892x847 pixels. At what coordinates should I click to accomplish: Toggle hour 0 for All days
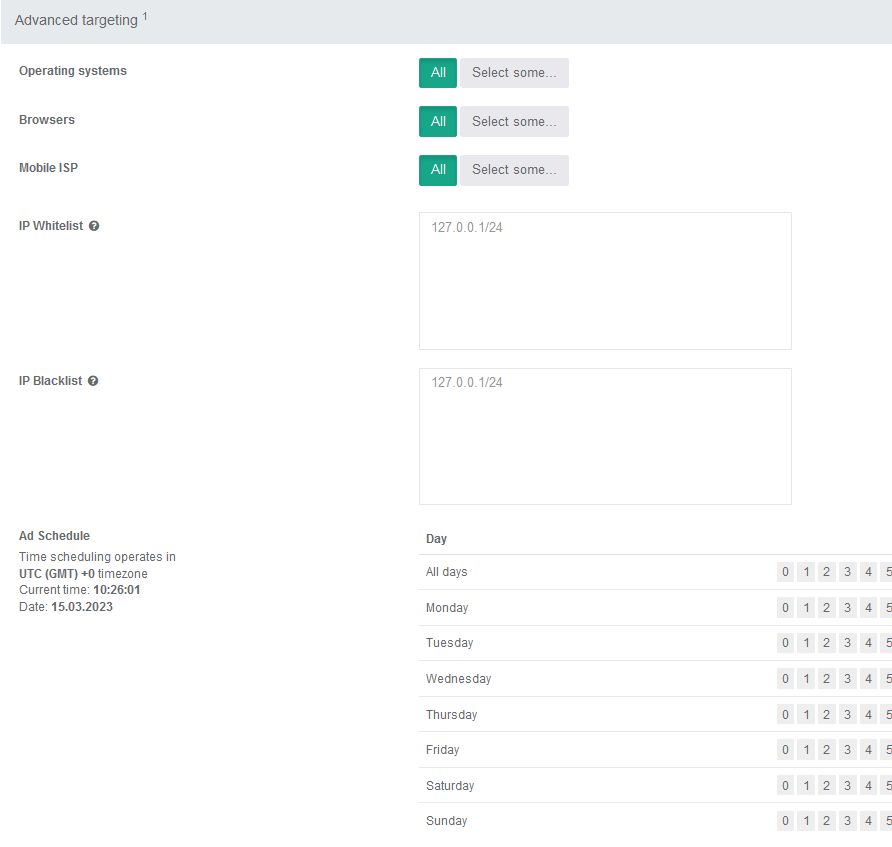pyautogui.click(x=785, y=572)
